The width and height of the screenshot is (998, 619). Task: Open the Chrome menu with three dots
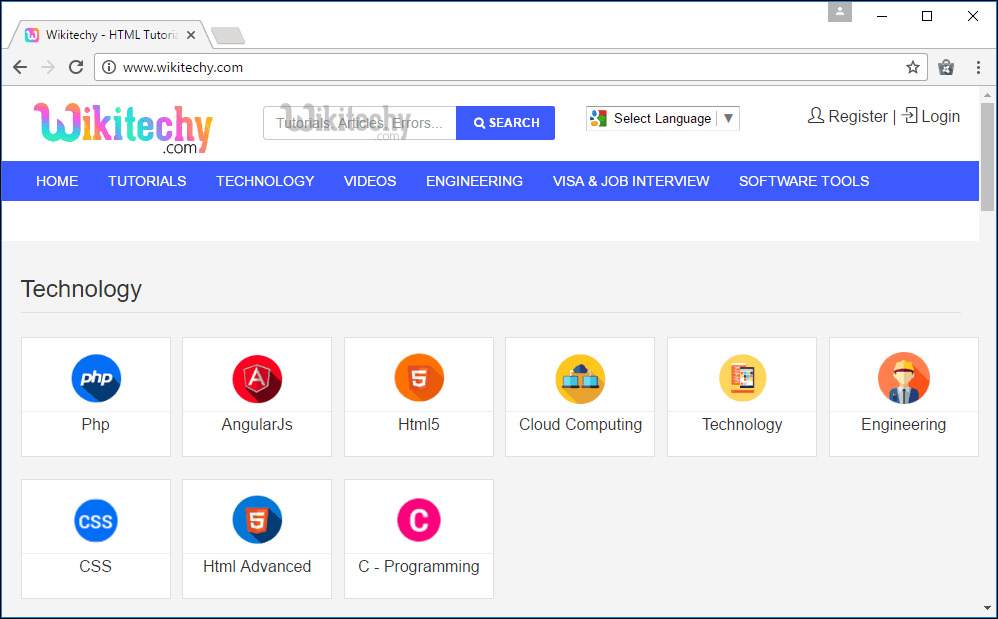pyautogui.click(x=978, y=67)
